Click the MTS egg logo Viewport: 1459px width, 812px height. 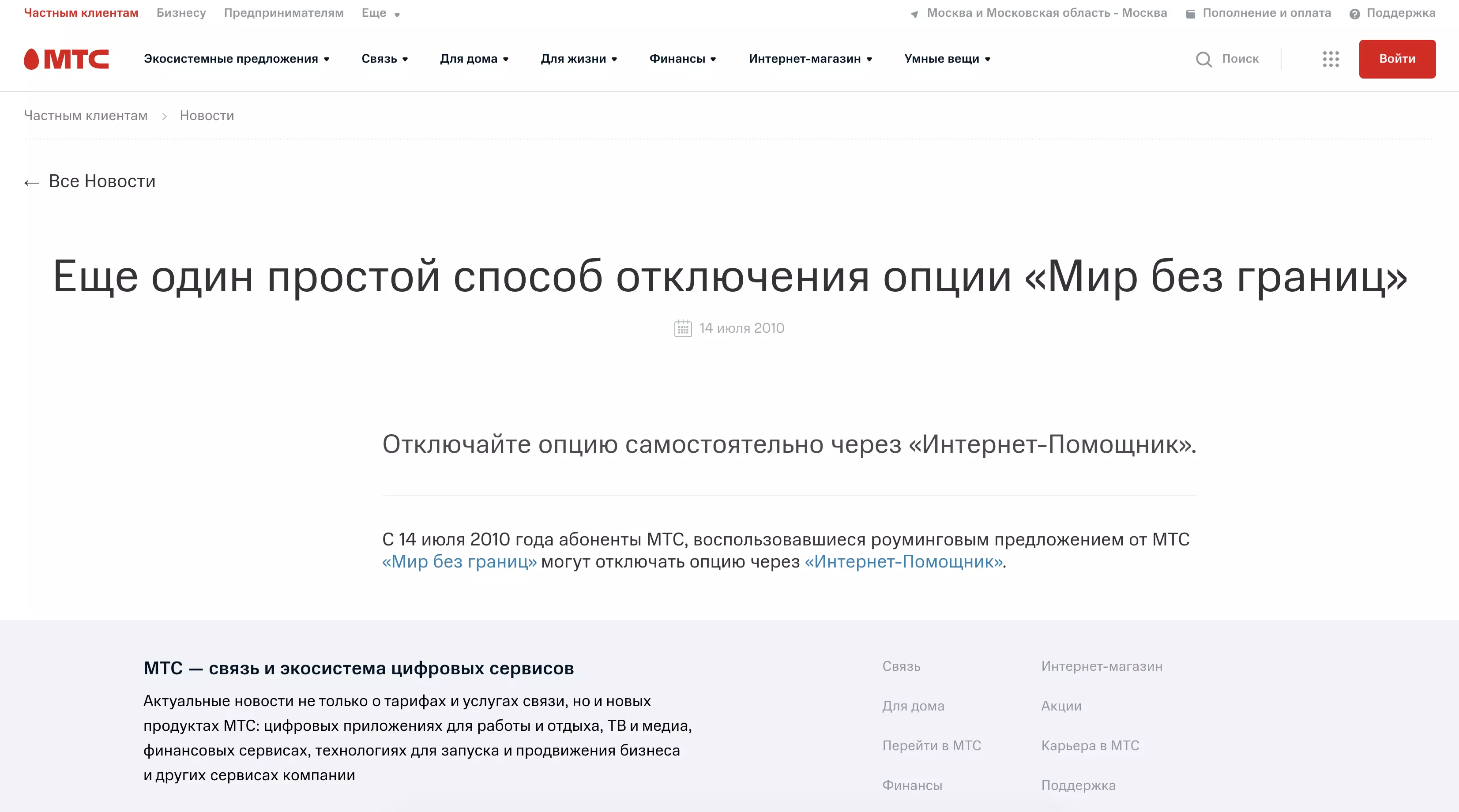point(66,59)
